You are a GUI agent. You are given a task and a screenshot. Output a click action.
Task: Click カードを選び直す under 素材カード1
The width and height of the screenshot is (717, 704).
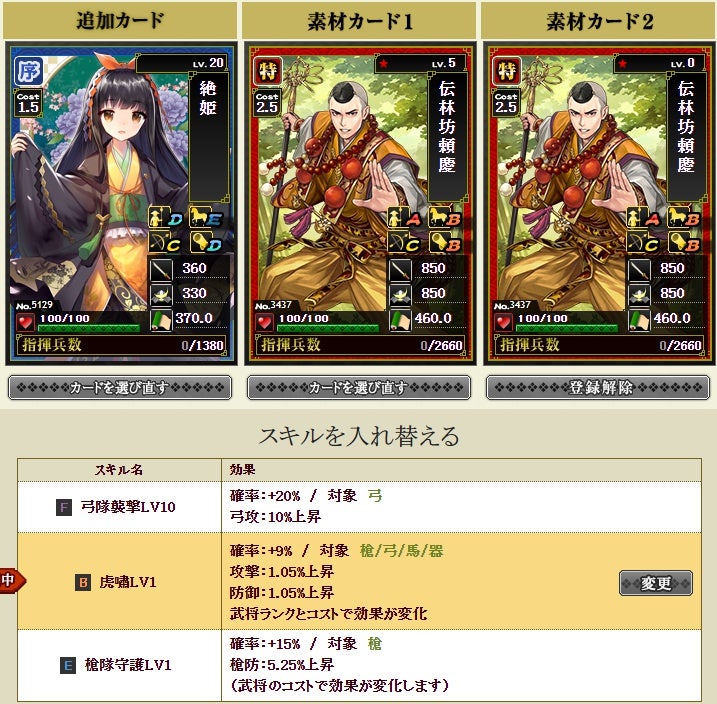(x=359, y=388)
